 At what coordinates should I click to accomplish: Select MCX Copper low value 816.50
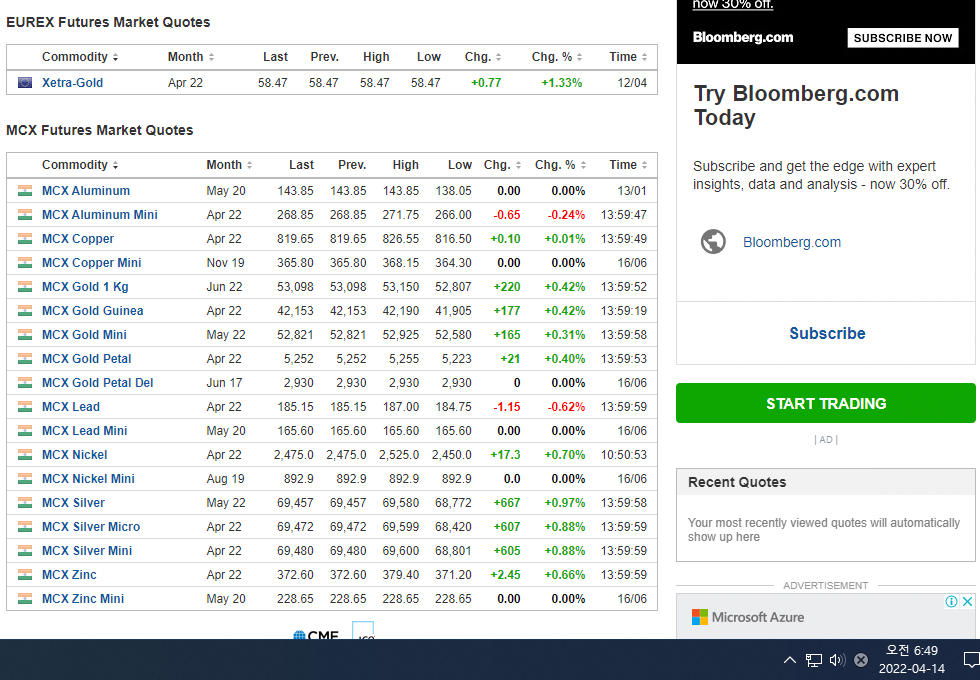(x=453, y=239)
